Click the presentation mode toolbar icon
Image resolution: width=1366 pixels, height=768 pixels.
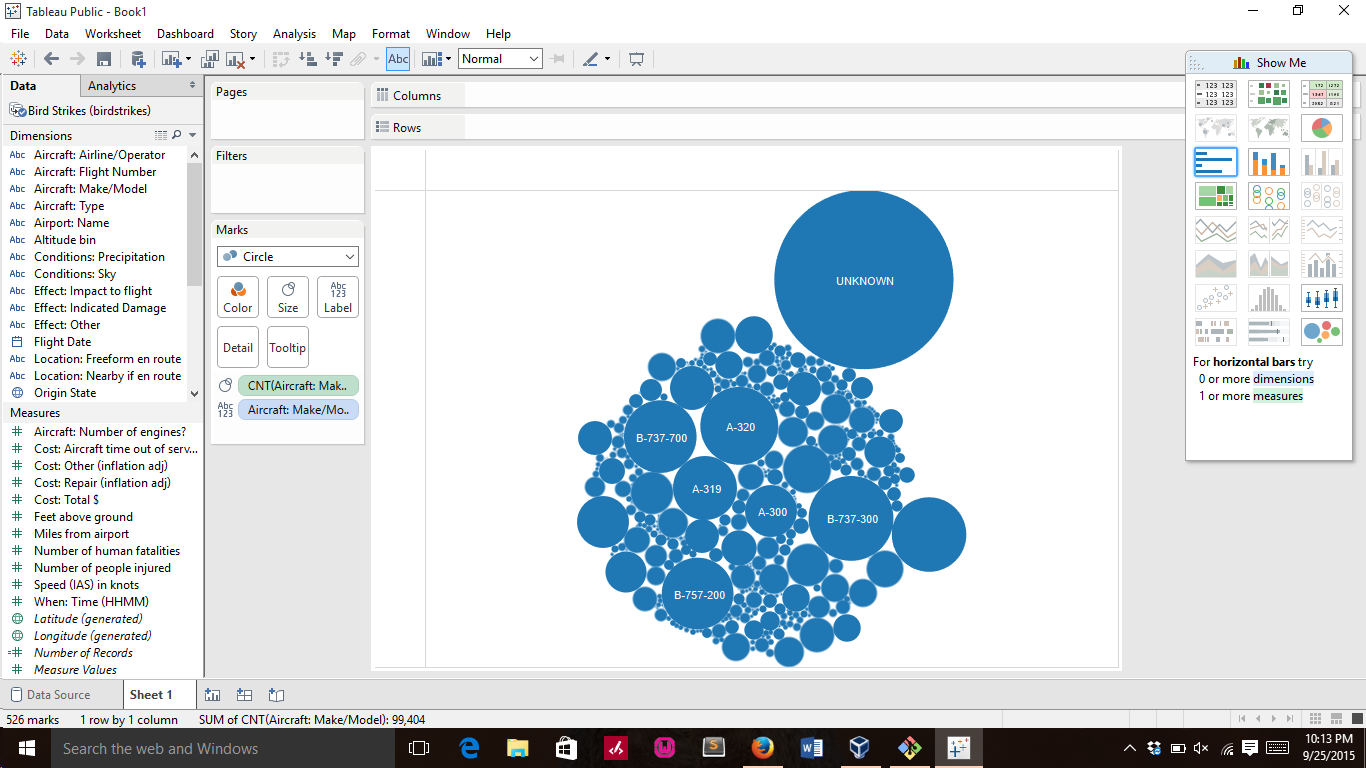tap(636, 59)
